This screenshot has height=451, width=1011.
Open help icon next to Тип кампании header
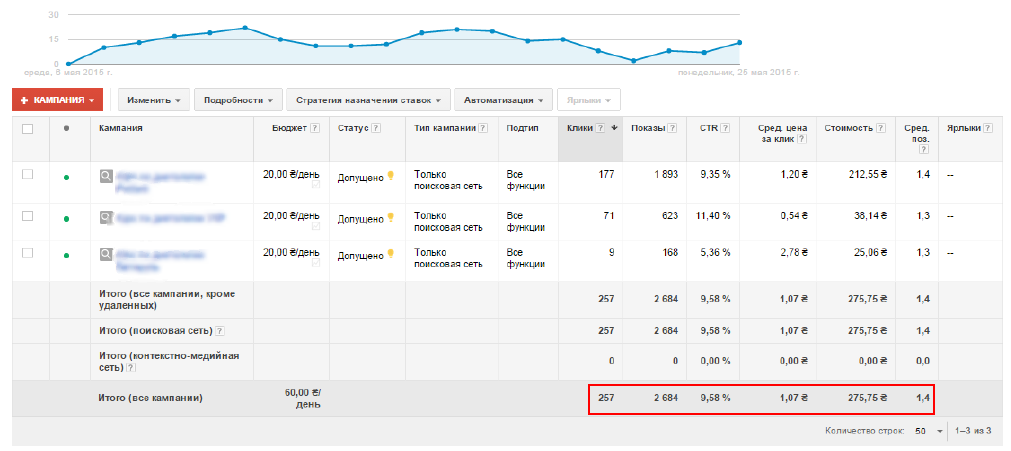[483, 128]
